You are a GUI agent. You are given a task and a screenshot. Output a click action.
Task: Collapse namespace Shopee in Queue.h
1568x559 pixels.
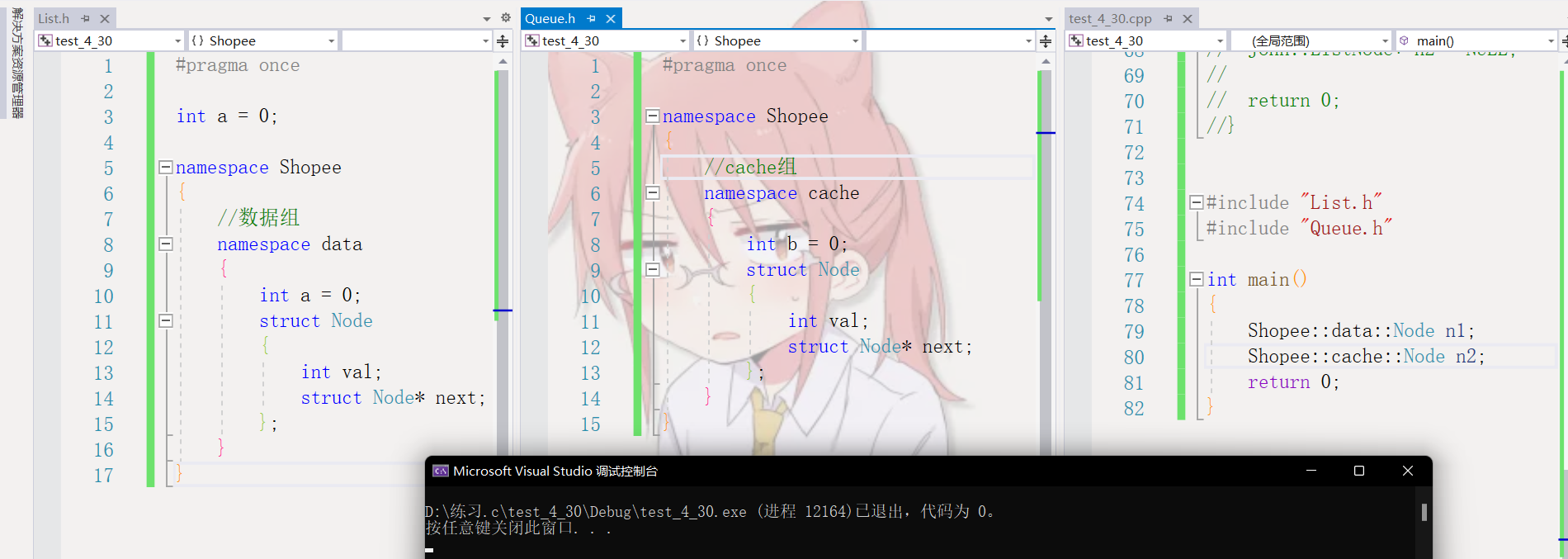pos(652,116)
